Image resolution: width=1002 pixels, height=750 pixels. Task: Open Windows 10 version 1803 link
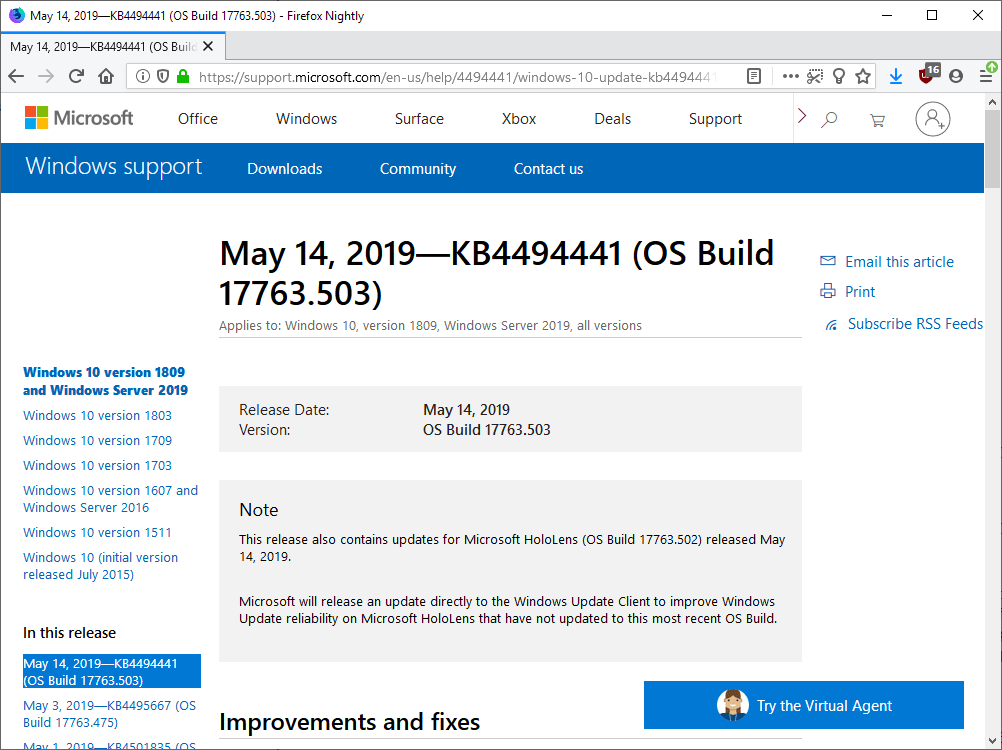coord(97,415)
